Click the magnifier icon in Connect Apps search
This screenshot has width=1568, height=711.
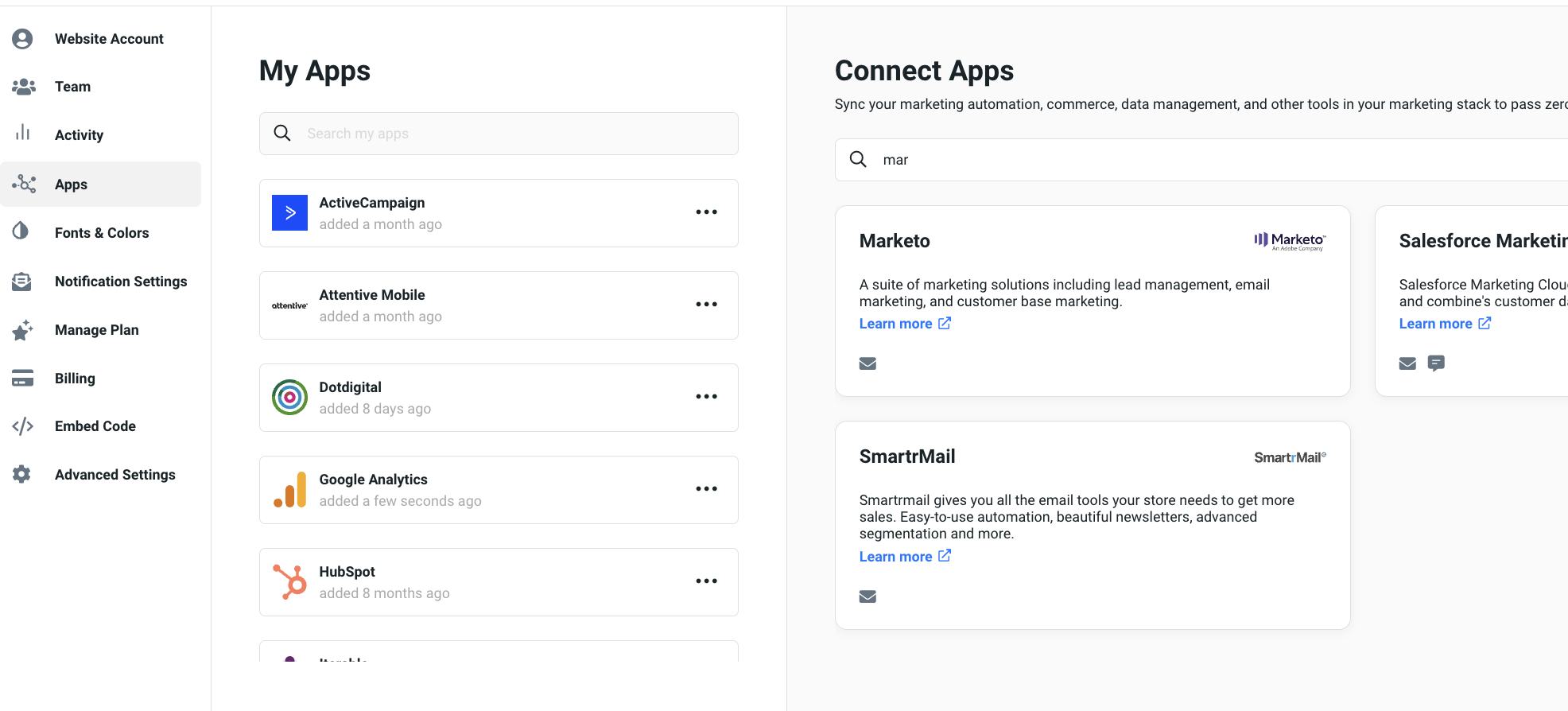click(x=858, y=159)
